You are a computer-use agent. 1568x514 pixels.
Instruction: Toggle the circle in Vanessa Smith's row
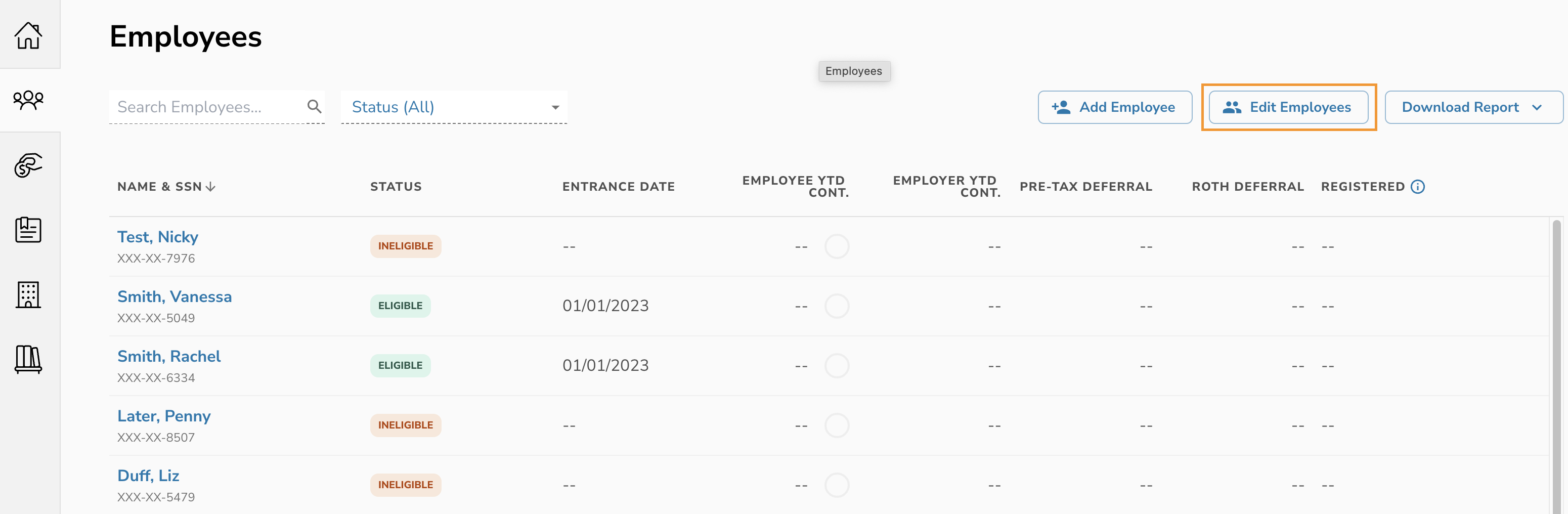click(x=836, y=307)
